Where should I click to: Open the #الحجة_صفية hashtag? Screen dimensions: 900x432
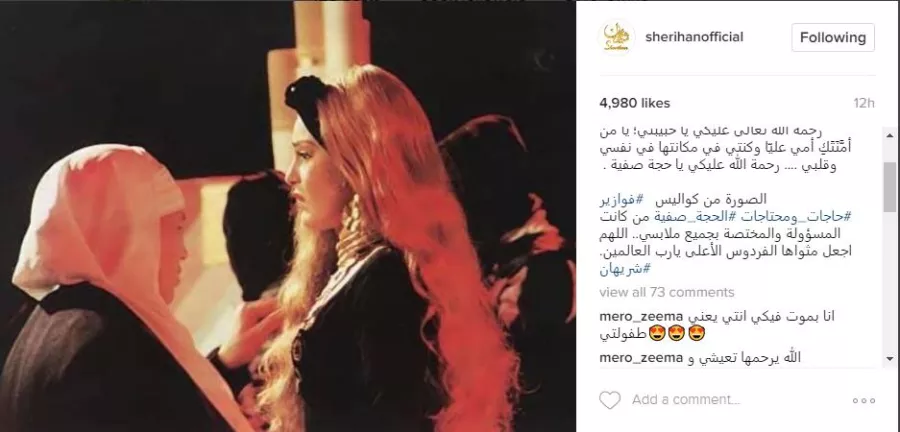(695, 217)
